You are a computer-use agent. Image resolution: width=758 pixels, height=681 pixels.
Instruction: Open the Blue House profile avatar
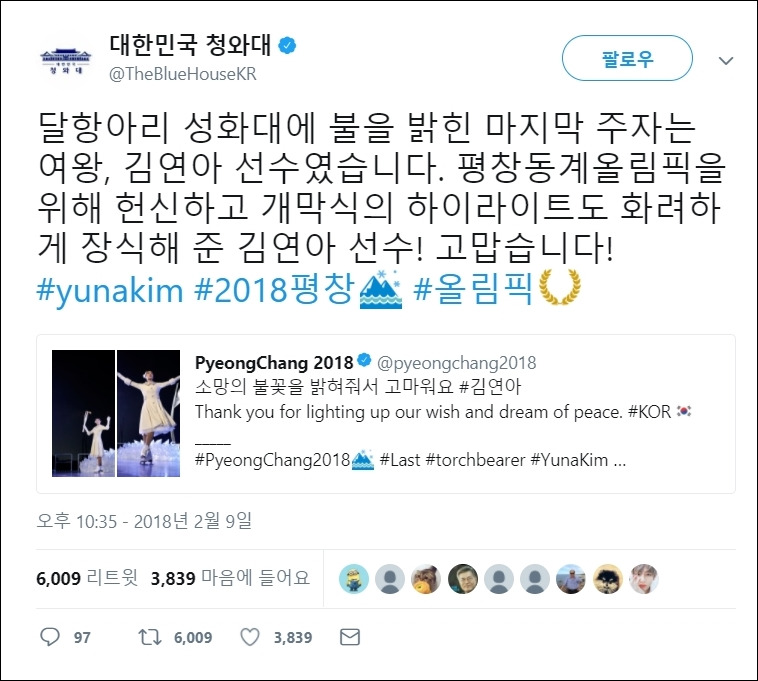click(65, 60)
